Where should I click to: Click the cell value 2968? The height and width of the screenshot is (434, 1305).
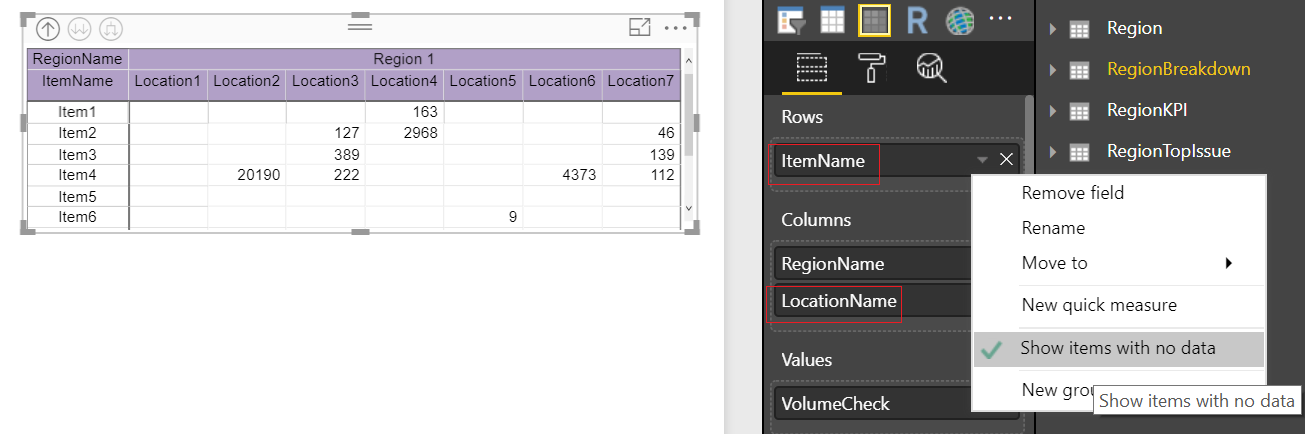pyautogui.click(x=419, y=133)
